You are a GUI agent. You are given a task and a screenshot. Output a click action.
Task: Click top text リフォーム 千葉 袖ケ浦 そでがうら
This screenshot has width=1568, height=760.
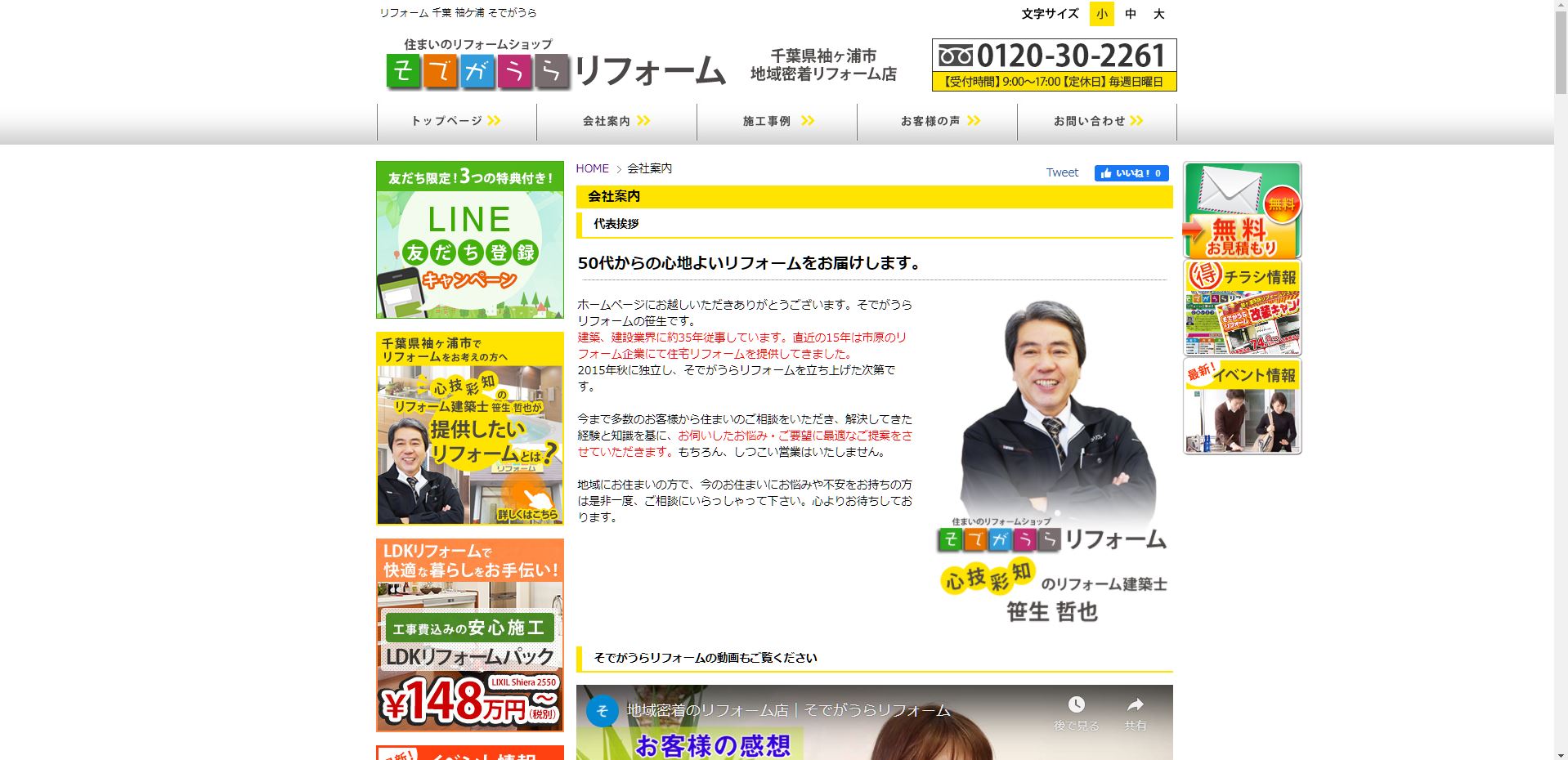coord(458,13)
